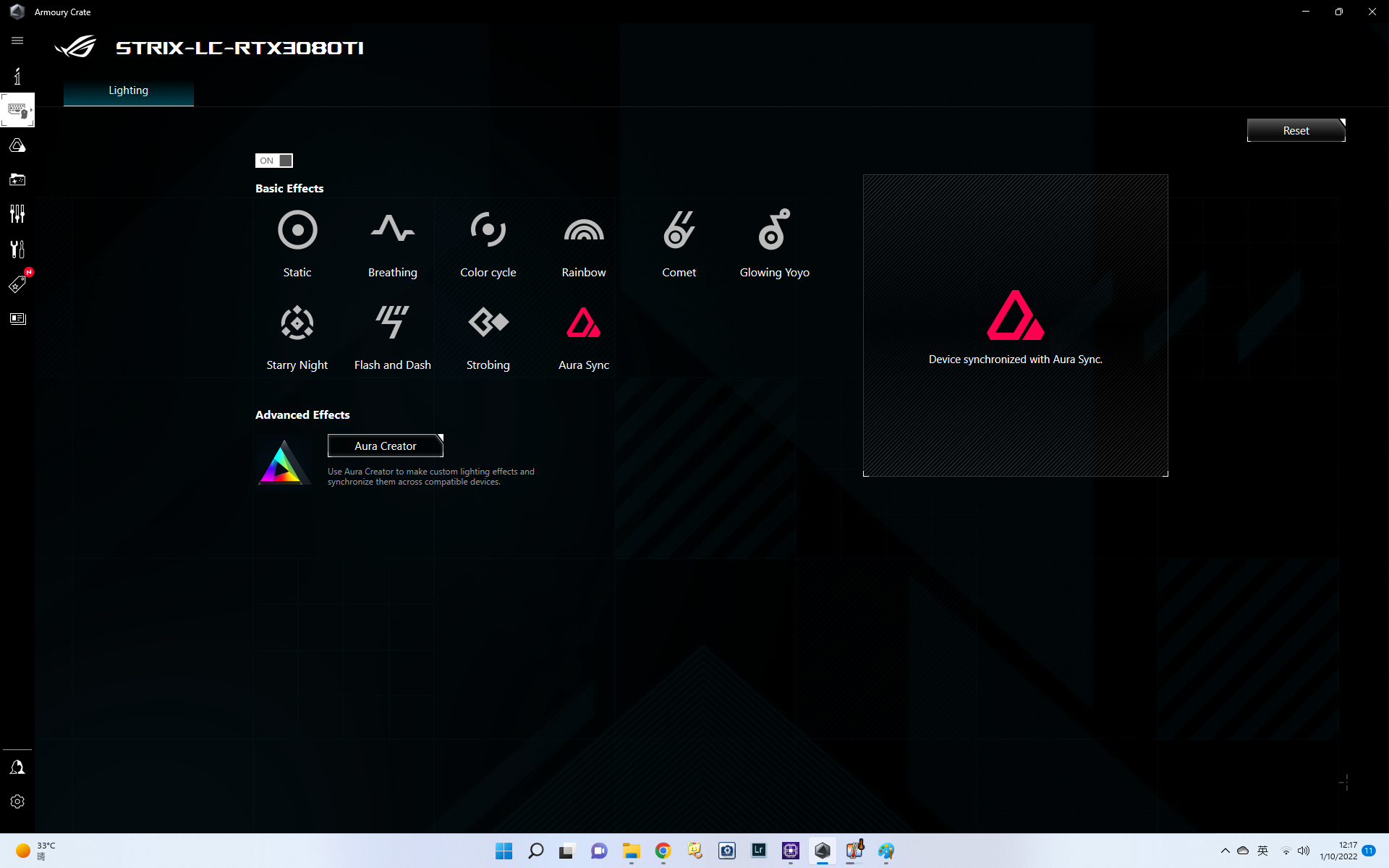Reset lighting settings with Reset button
Image resolution: width=1389 pixels, height=868 pixels.
[1296, 130]
